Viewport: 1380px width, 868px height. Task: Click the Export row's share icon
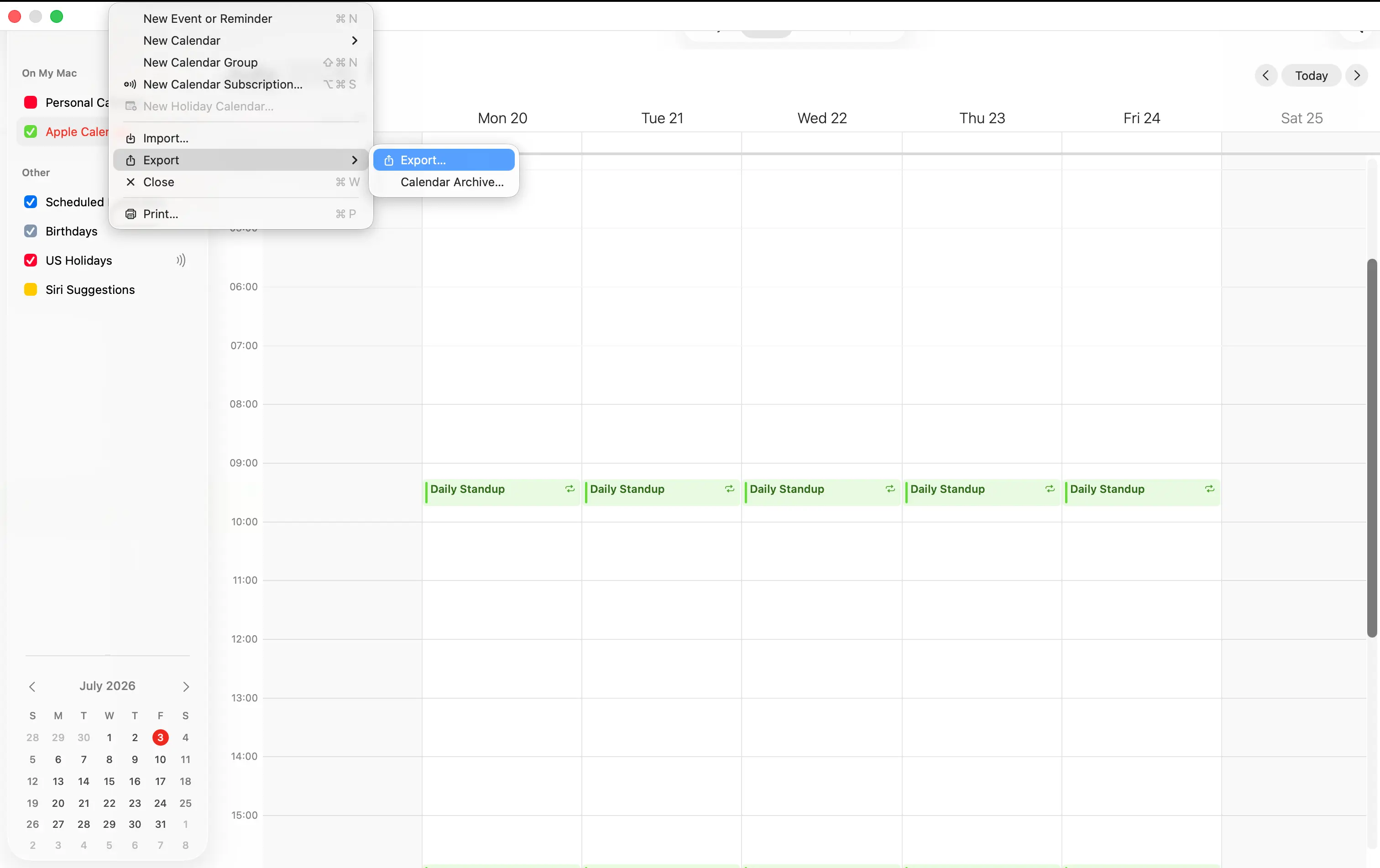[x=131, y=161]
